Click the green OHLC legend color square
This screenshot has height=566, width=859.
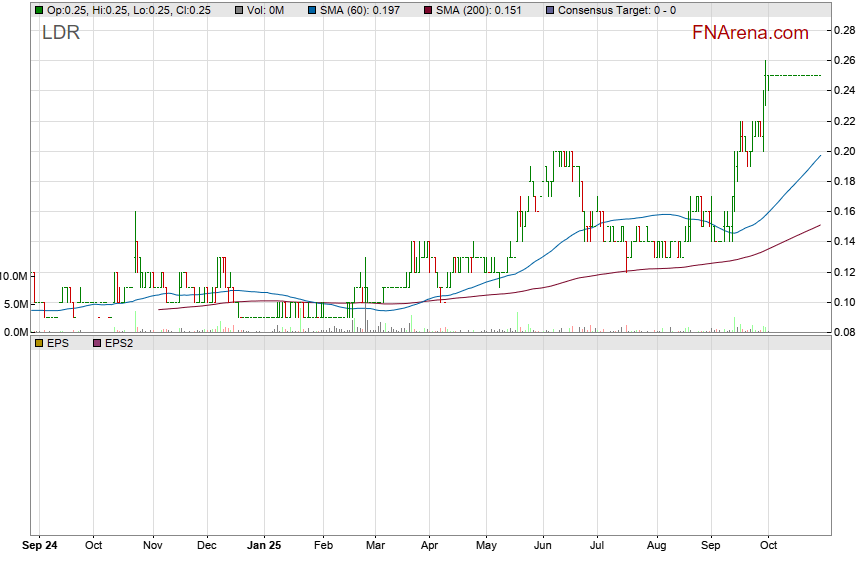[39, 10]
